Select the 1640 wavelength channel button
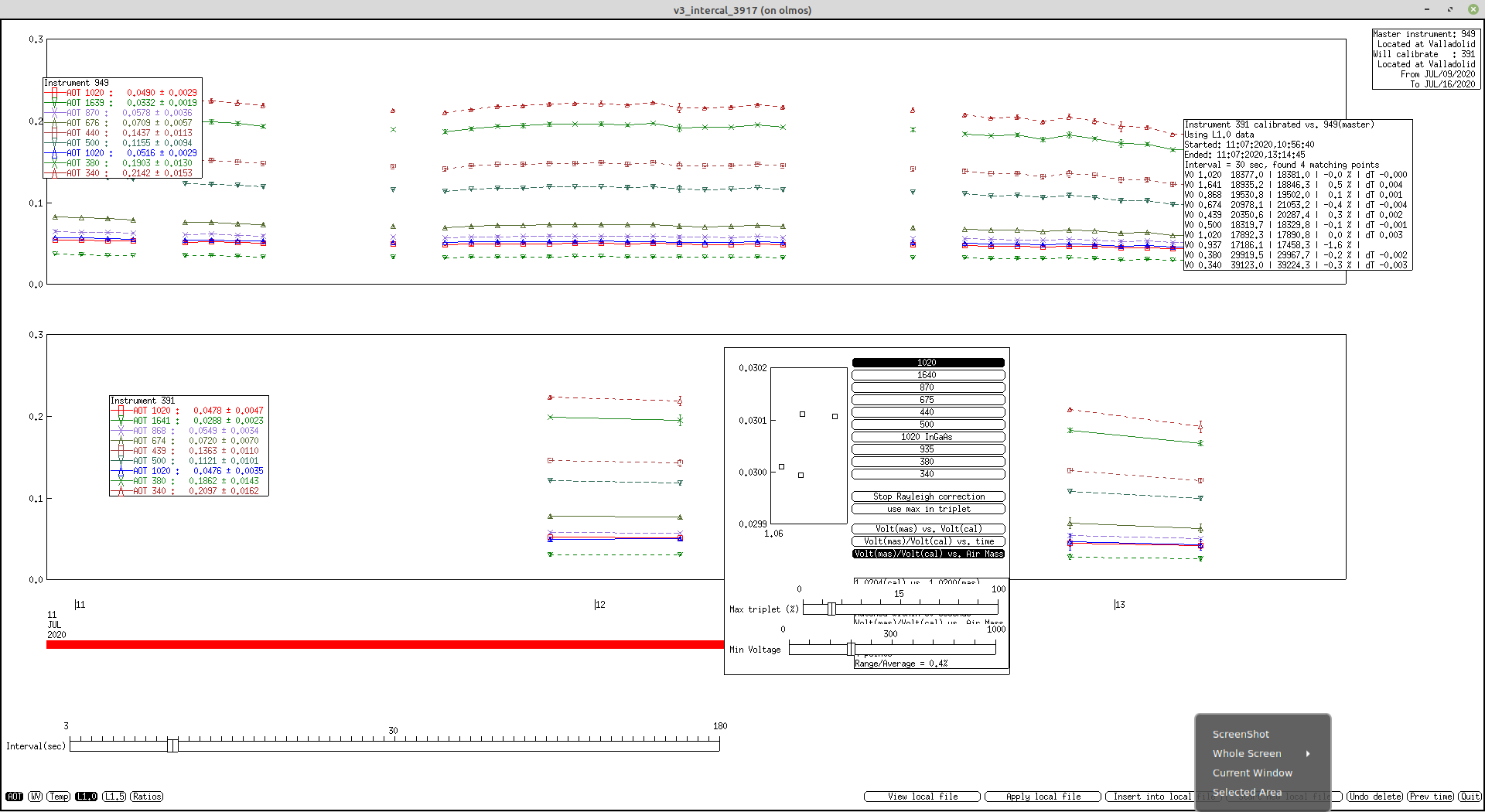 coord(928,375)
